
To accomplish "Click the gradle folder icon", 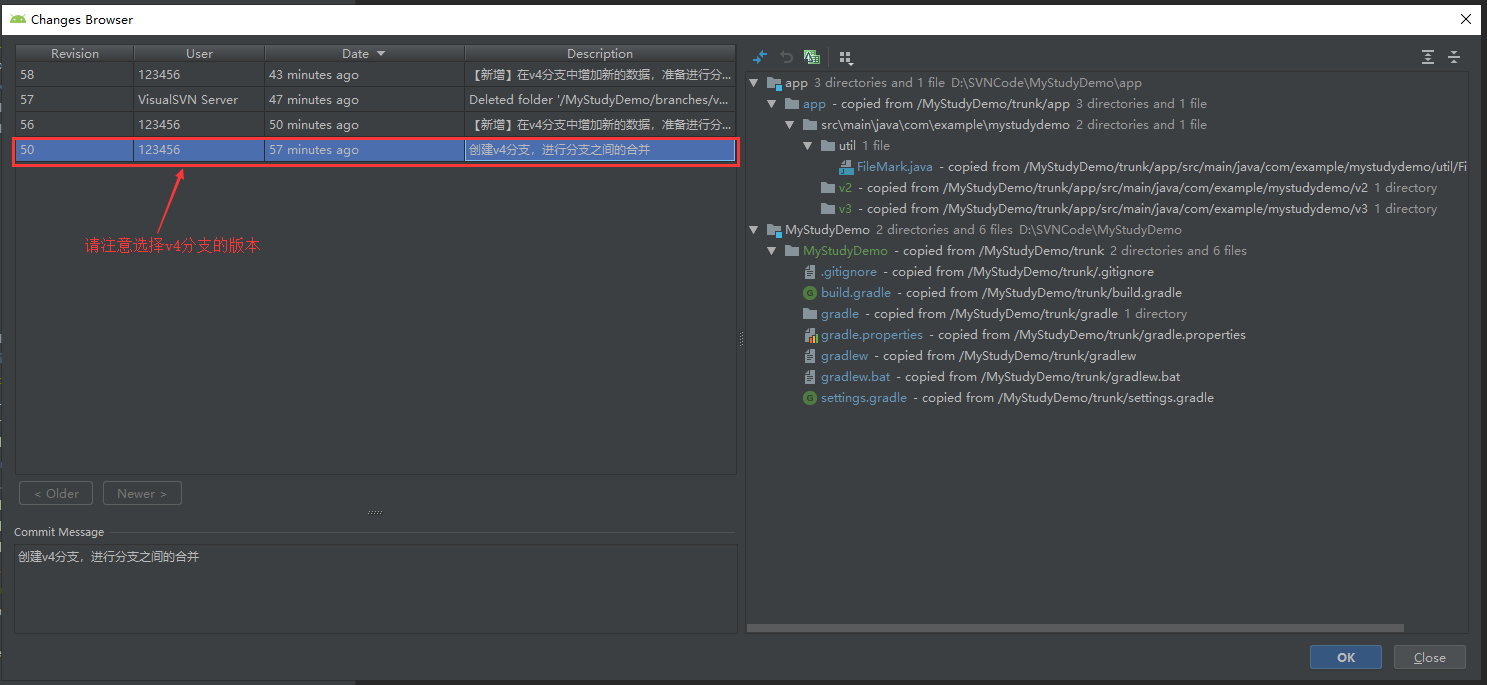I will click(810, 314).
